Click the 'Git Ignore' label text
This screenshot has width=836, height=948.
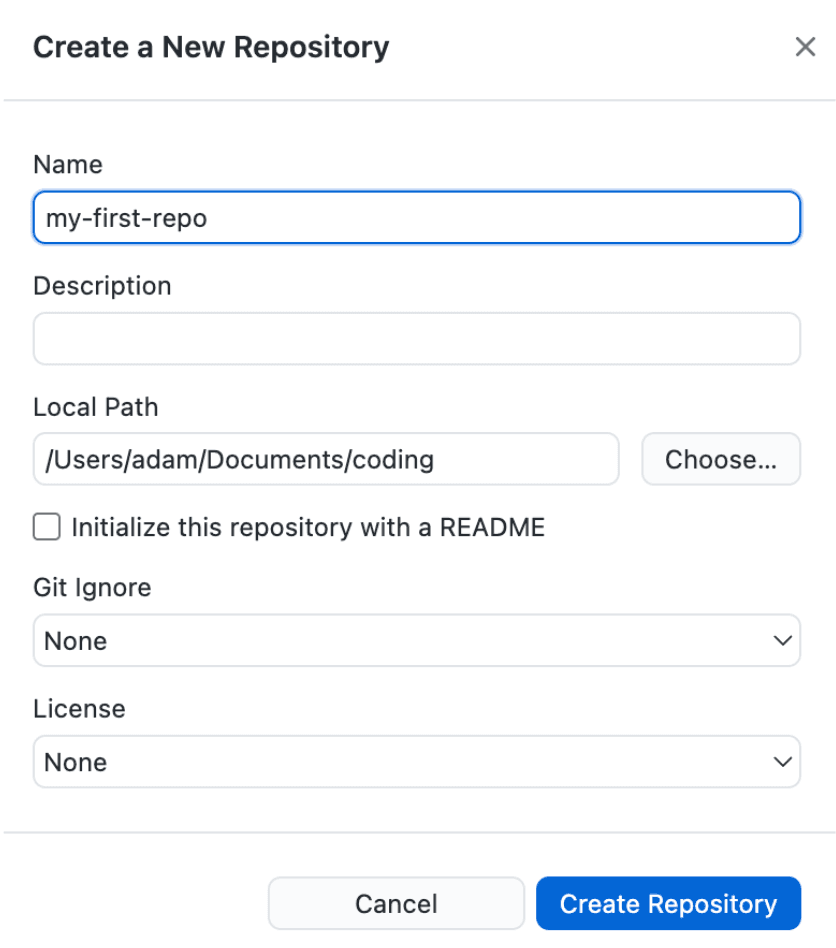pyautogui.click(x=92, y=588)
